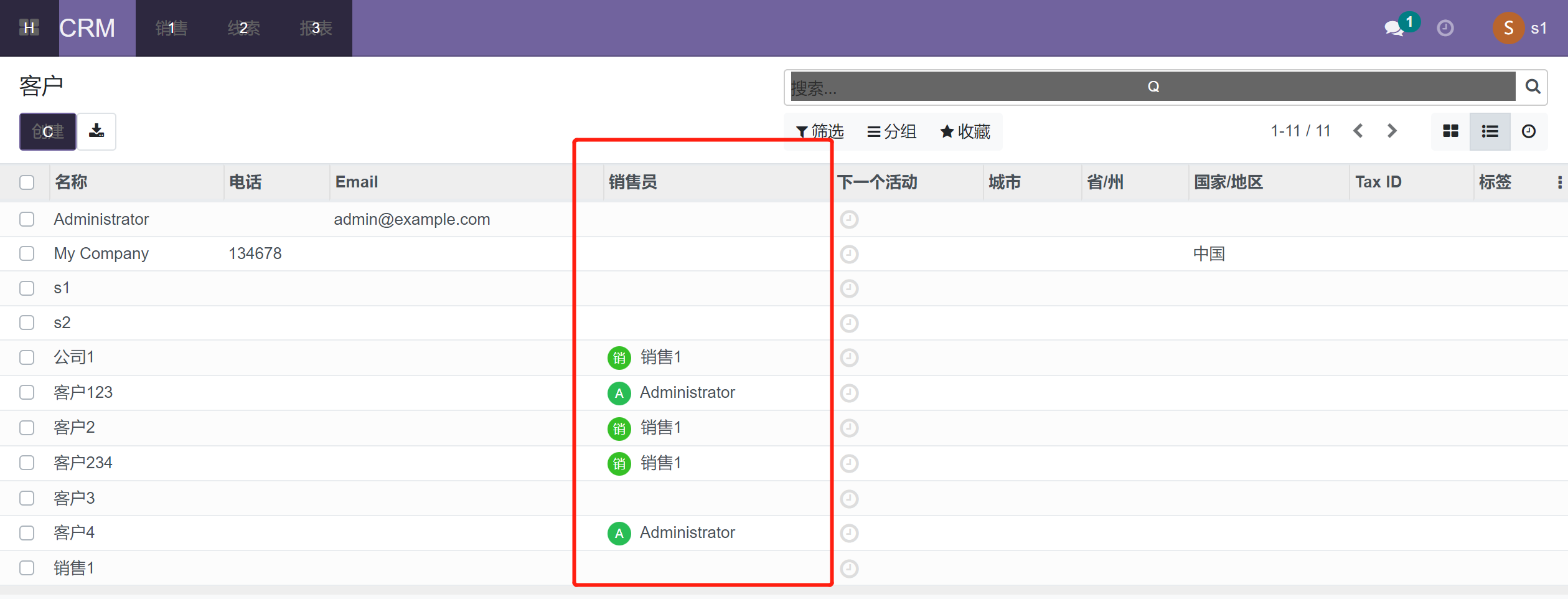
Task: Go to previous page of records
Action: pos(1358,131)
